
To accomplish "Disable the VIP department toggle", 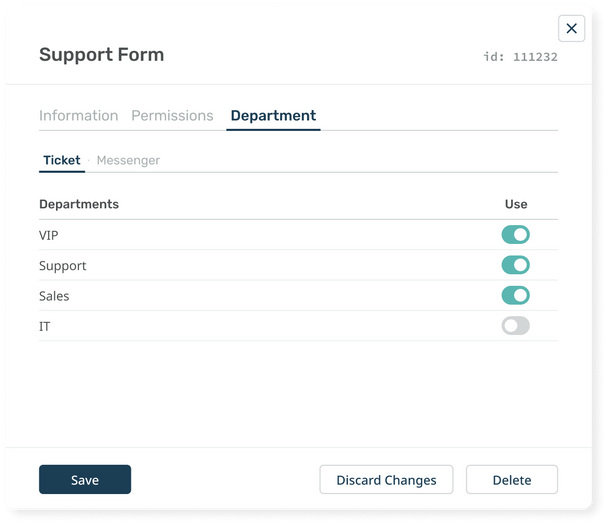I will pos(515,235).
